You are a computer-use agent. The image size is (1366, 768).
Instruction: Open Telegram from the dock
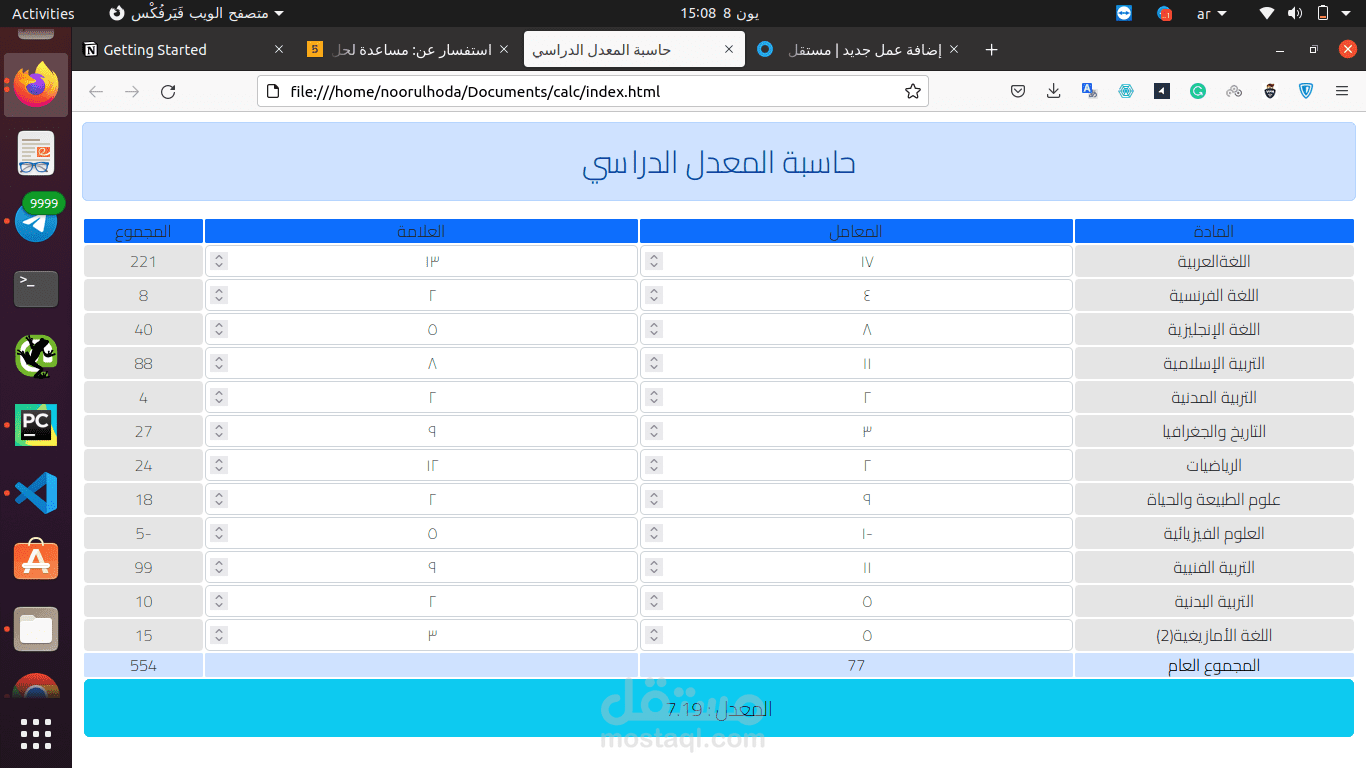point(35,220)
